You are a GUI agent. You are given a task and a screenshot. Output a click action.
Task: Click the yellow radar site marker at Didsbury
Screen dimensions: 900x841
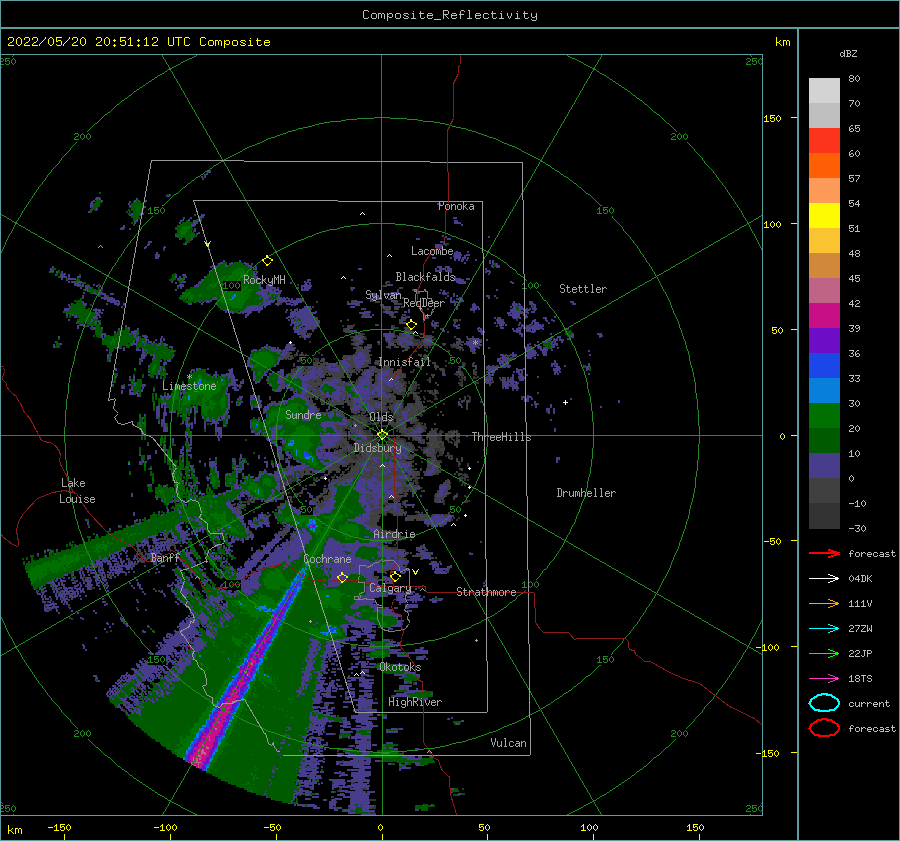coord(382,435)
